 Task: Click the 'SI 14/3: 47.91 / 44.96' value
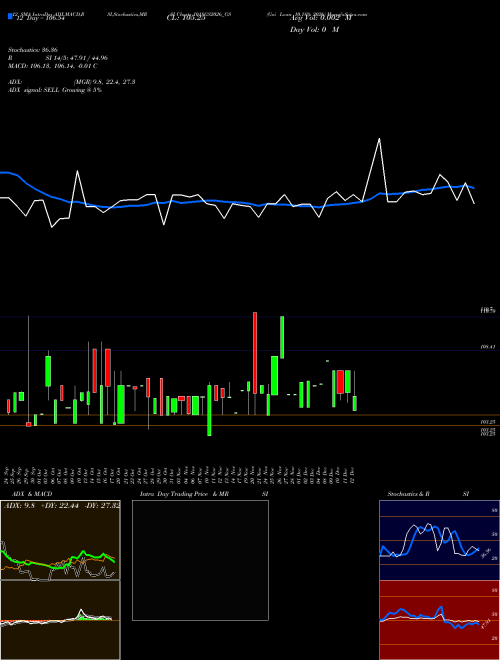click(77, 58)
